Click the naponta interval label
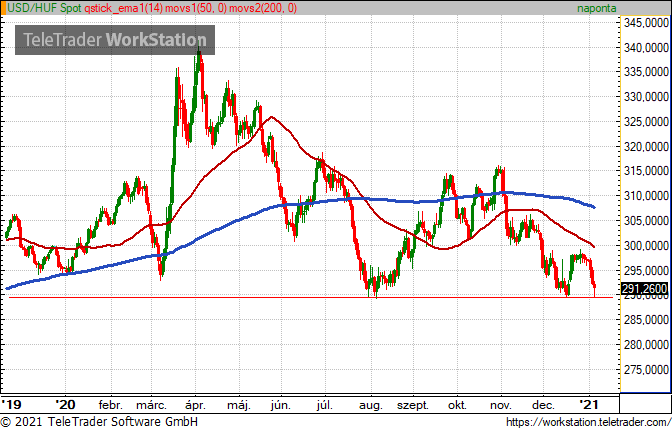This screenshot has width=672, height=431. (597, 8)
